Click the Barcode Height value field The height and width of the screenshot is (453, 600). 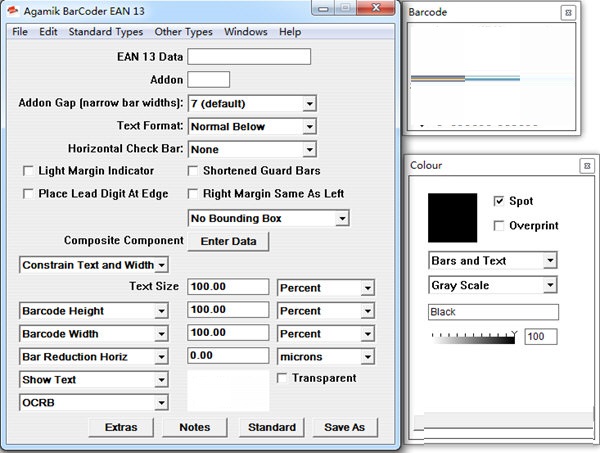coord(228,310)
